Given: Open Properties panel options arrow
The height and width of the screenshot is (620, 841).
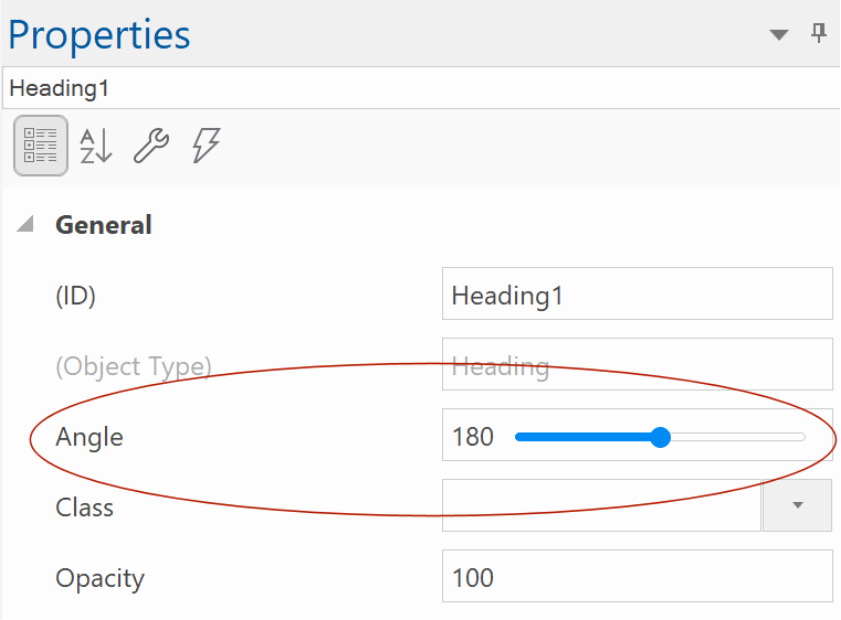Looking at the screenshot, I should coord(779,35).
